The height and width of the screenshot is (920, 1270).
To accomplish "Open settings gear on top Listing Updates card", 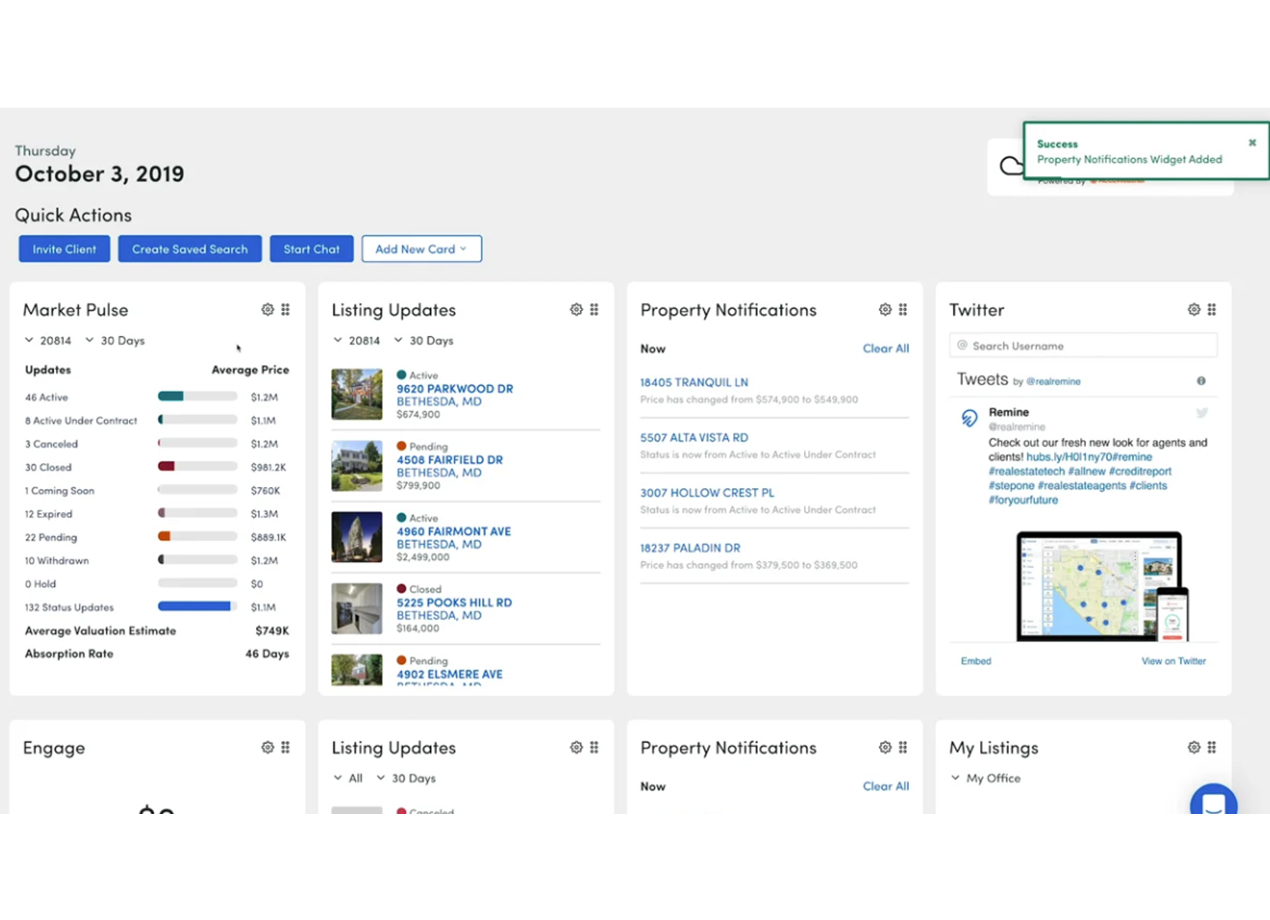I will pos(576,310).
